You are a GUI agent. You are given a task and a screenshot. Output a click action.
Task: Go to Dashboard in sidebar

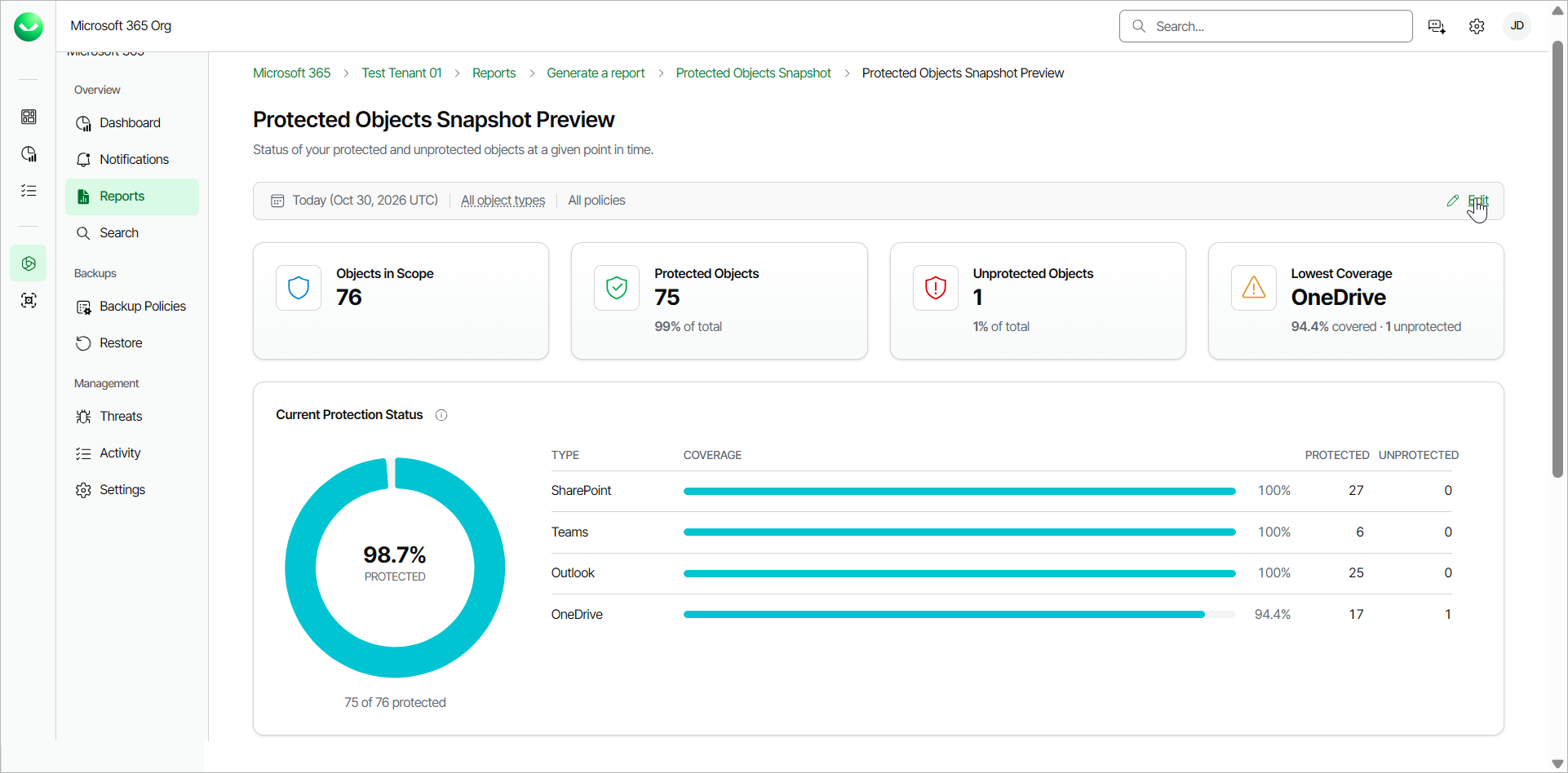pos(132,123)
